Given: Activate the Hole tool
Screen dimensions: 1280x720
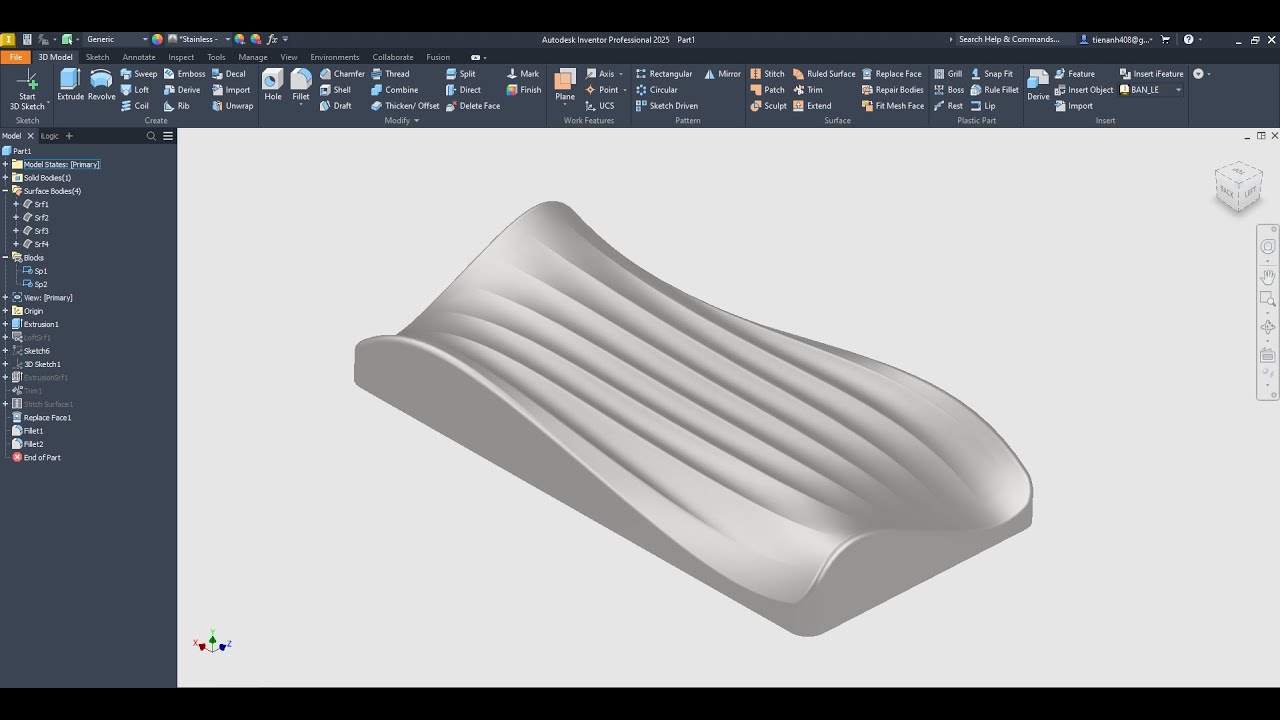Looking at the screenshot, I should [x=272, y=86].
